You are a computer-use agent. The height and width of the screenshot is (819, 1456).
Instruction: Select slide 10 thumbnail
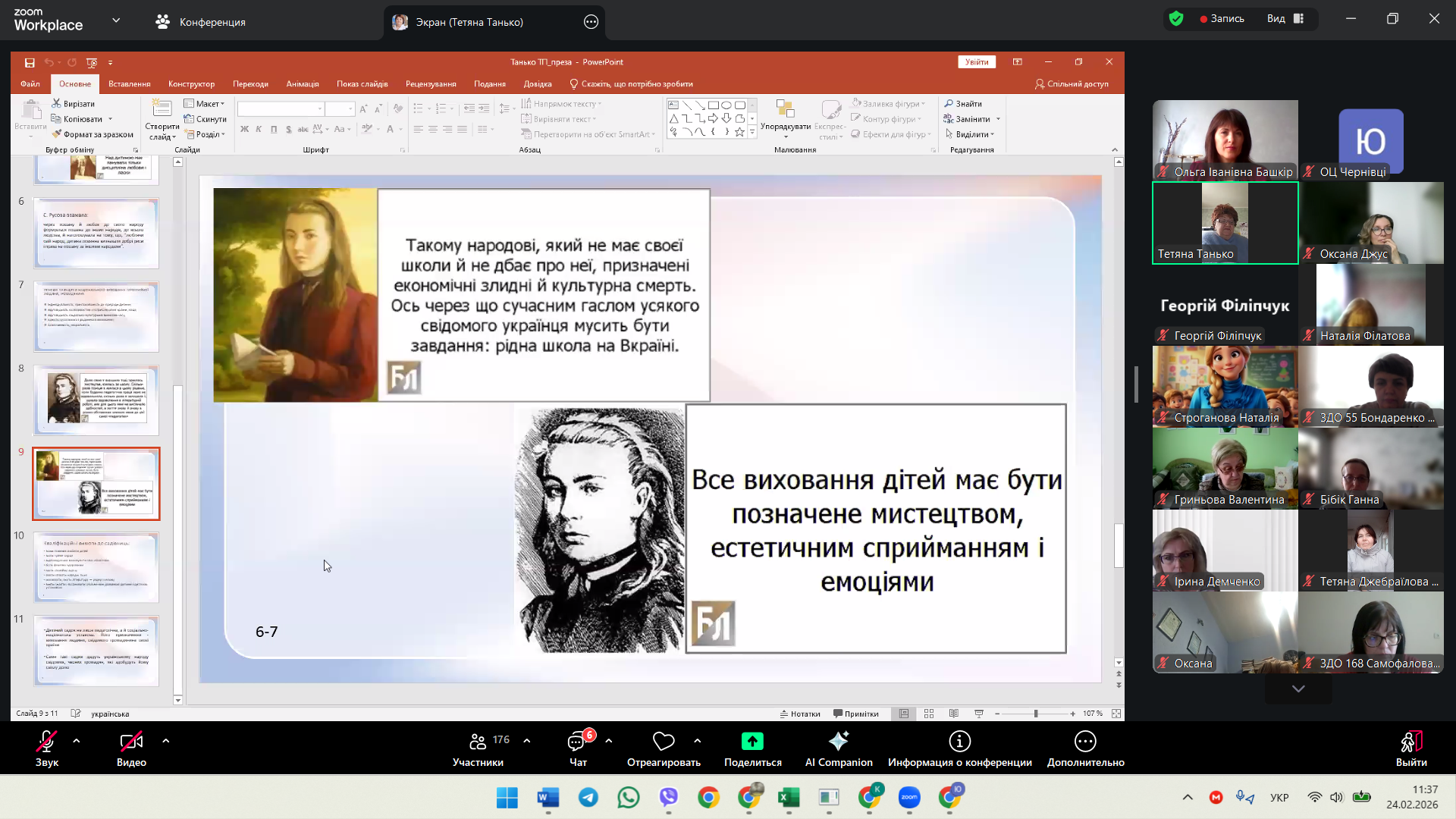pyautogui.click(x=96, y=567)
